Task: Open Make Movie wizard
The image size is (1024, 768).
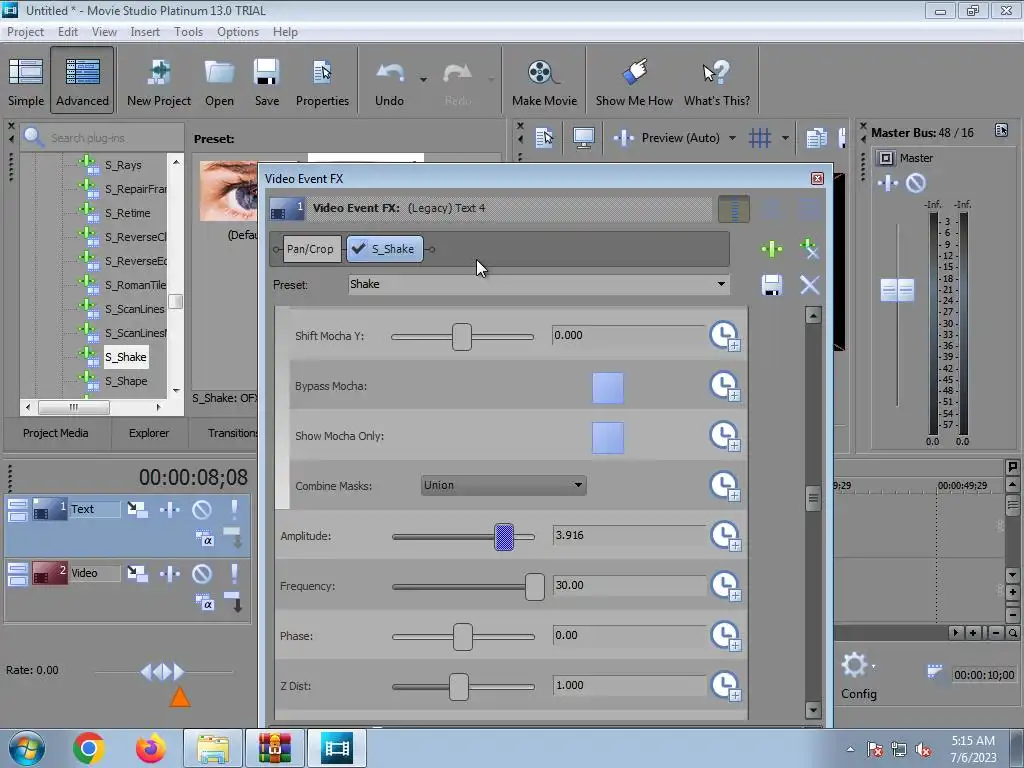Action: (544, 82)
